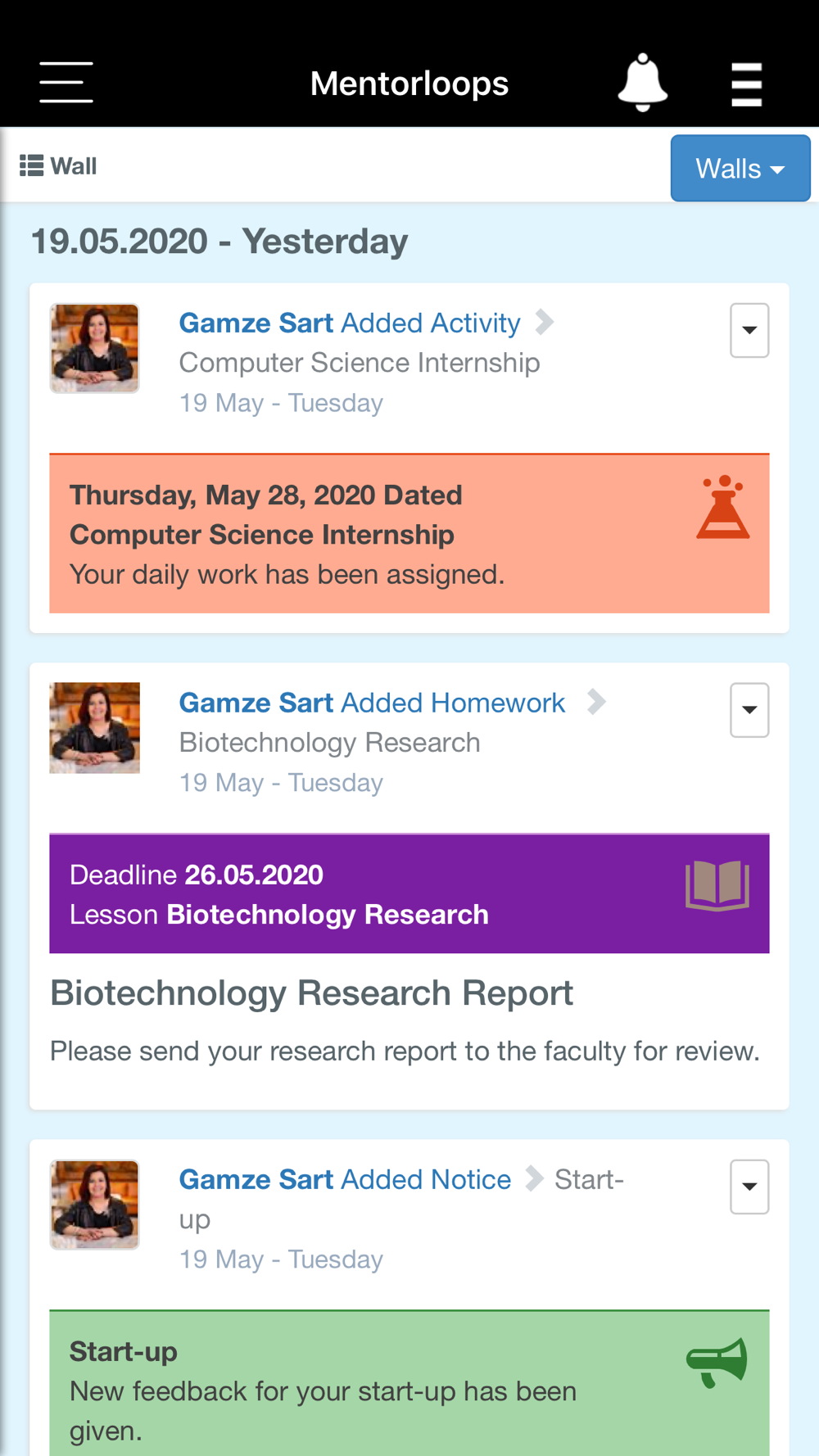Open the Walls dropdown

(740, 169)
